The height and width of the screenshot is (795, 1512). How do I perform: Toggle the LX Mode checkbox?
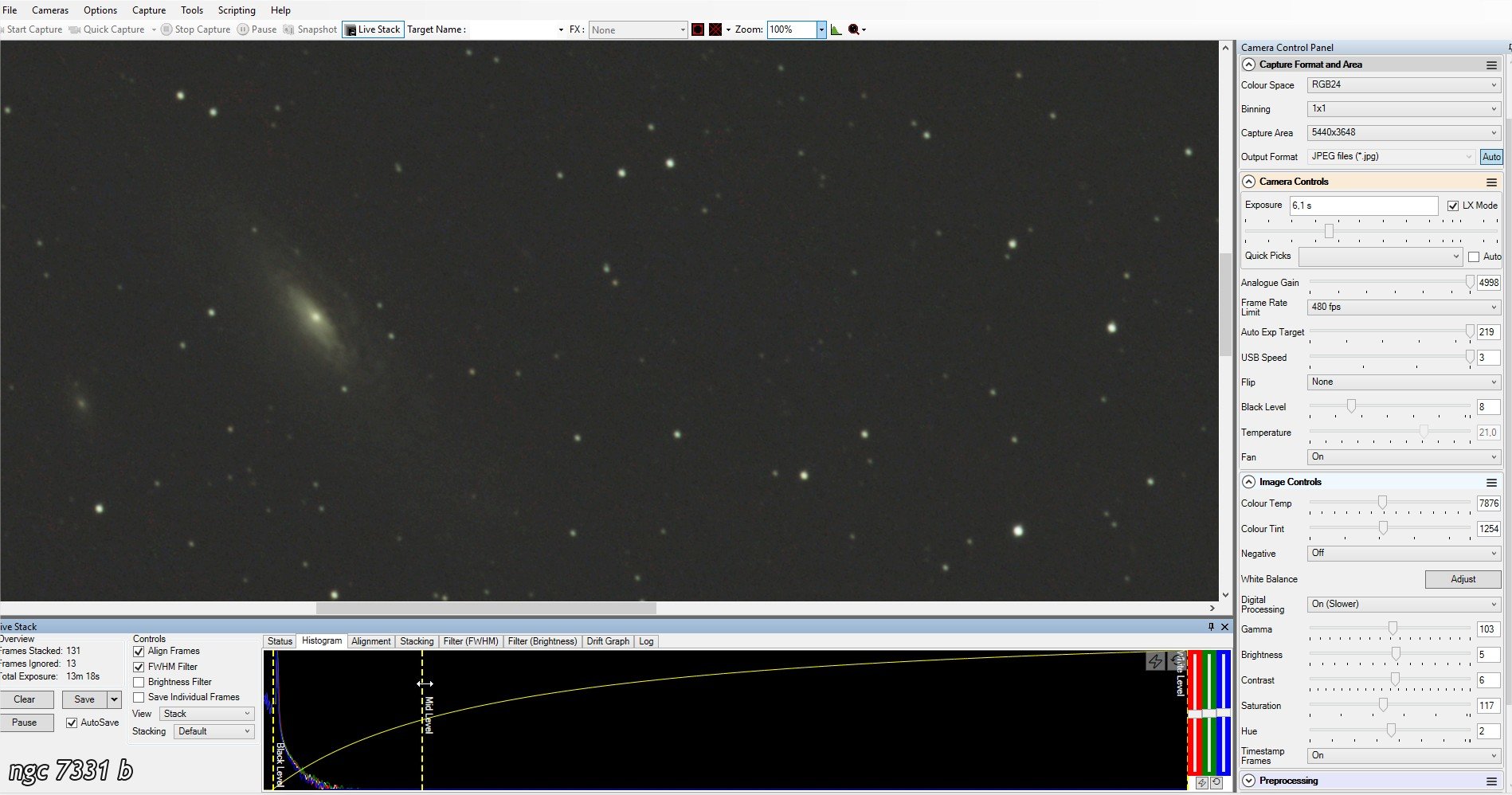pyautogui.click(x=1453, y=206)
